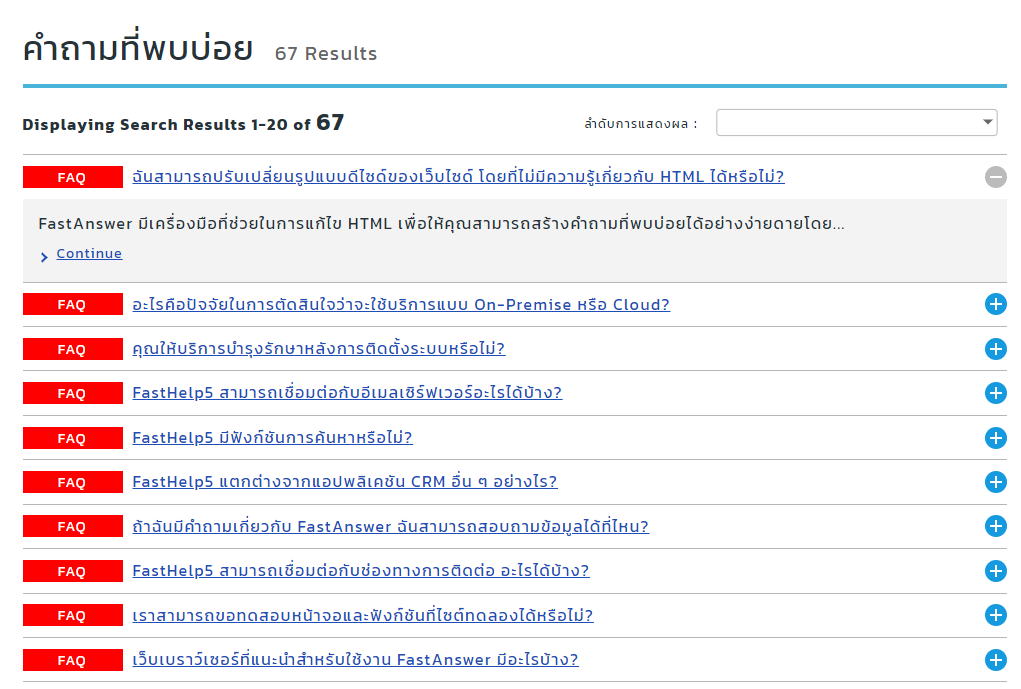The image size is (1021, 689).
Task: Click the plus icon on the recommended browsers FAQ
Action: [995, 660]
